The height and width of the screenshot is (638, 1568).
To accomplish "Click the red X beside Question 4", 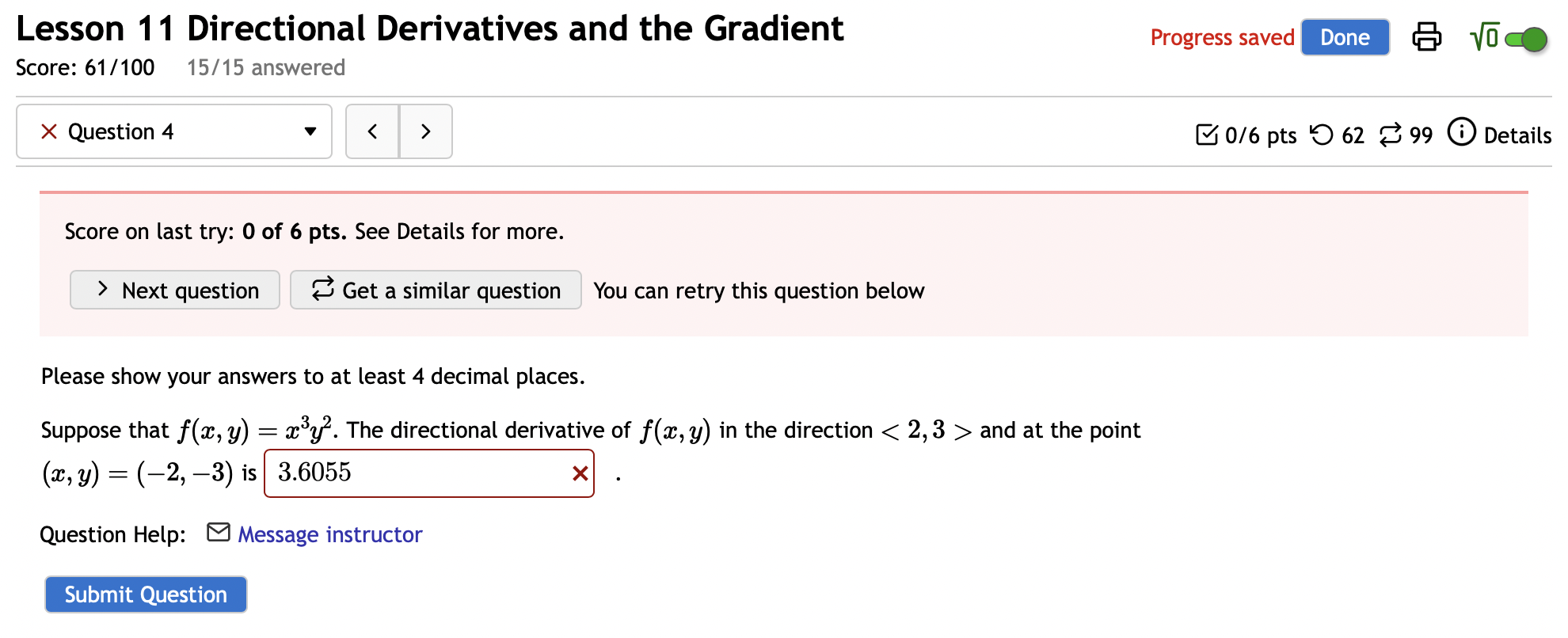I will pyautogui.click(x=48, y=131).
